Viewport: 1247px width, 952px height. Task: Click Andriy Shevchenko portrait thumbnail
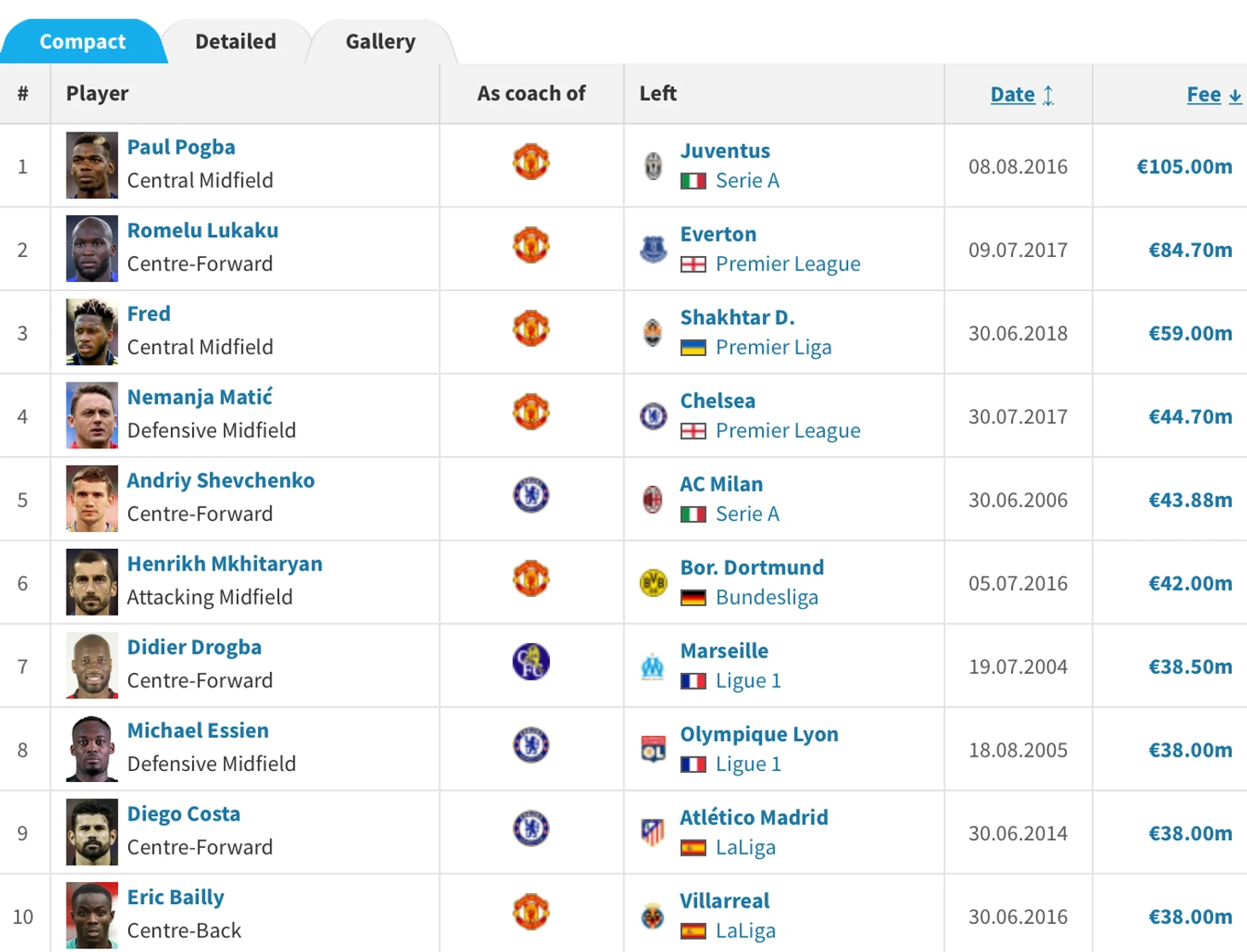[x=92, y=499]
